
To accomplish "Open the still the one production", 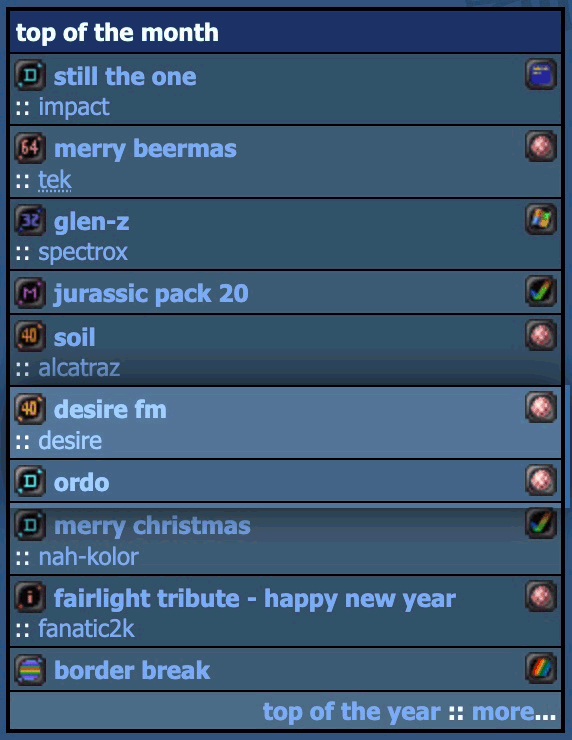I will click(125, 76).
